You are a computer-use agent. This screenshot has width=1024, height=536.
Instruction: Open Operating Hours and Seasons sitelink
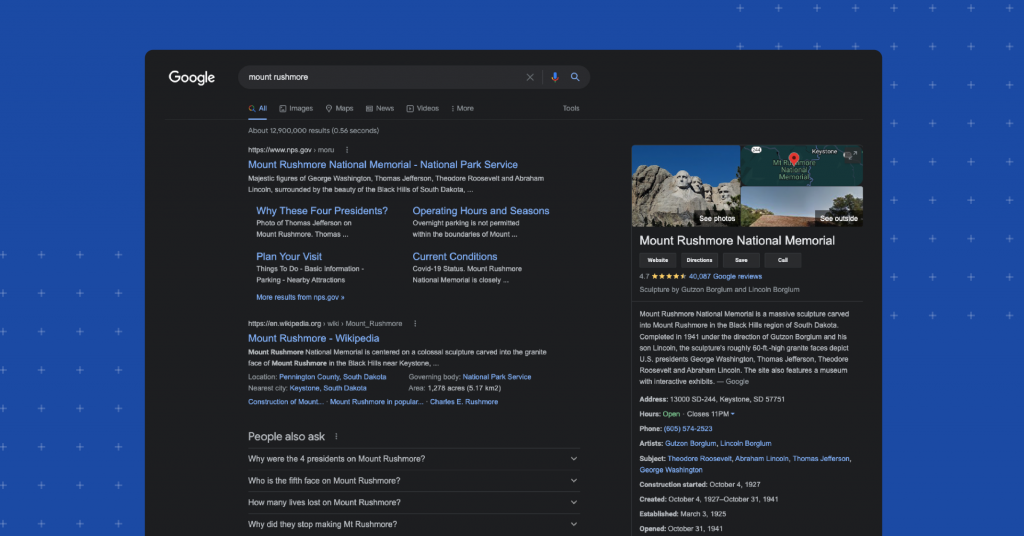point(481,211)
